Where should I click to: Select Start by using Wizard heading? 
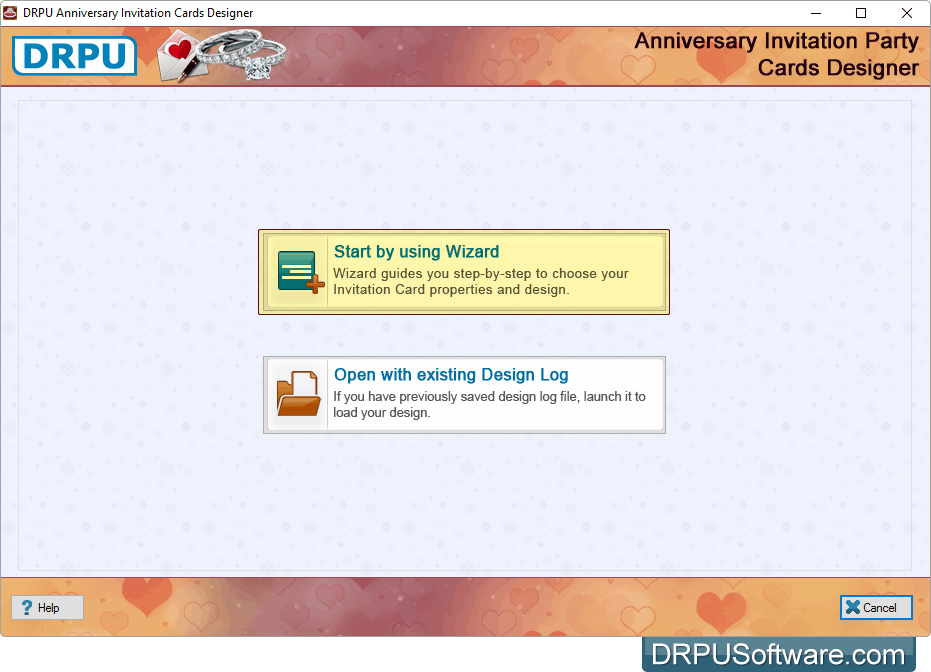click(x=416, y=252)
